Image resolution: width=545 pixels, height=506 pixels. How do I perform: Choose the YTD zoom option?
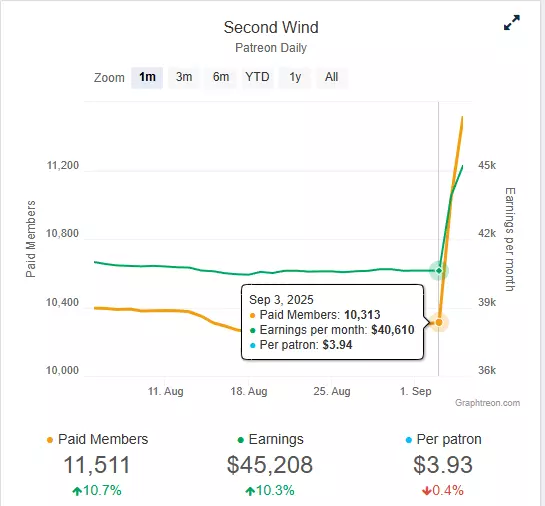point(257,77)
